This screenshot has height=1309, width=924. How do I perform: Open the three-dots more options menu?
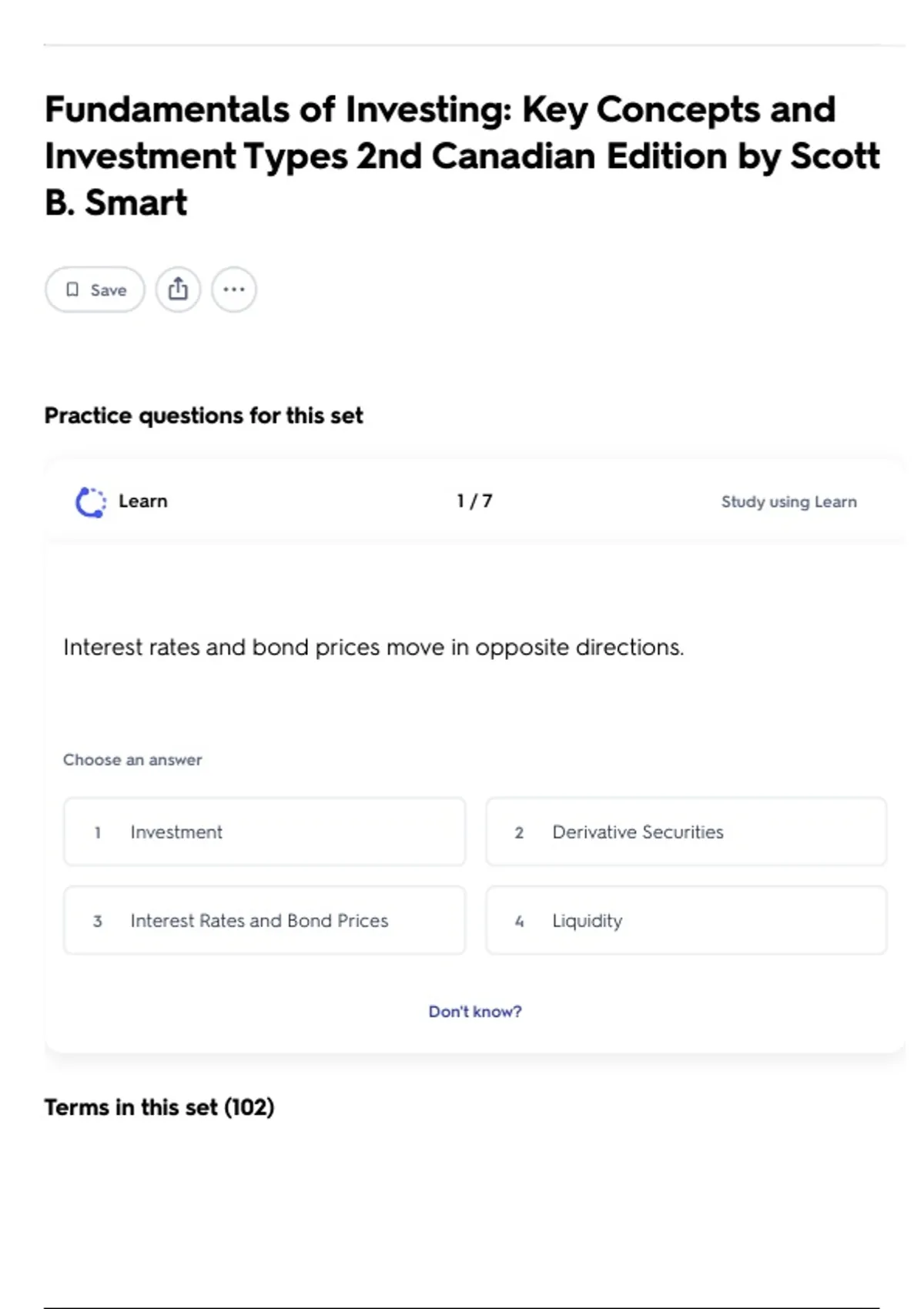coord(234,290)
